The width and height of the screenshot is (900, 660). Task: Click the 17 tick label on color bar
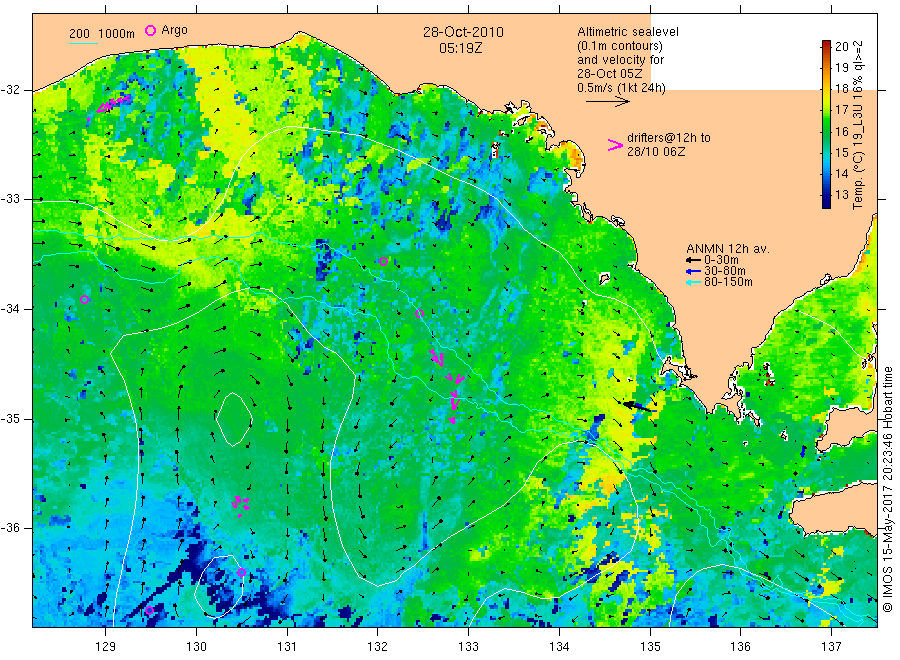click(x=841, y=110)
